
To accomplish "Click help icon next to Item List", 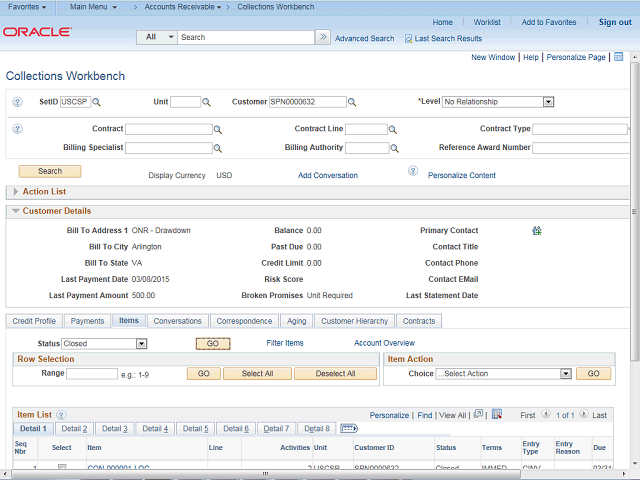I will [60, 414].
